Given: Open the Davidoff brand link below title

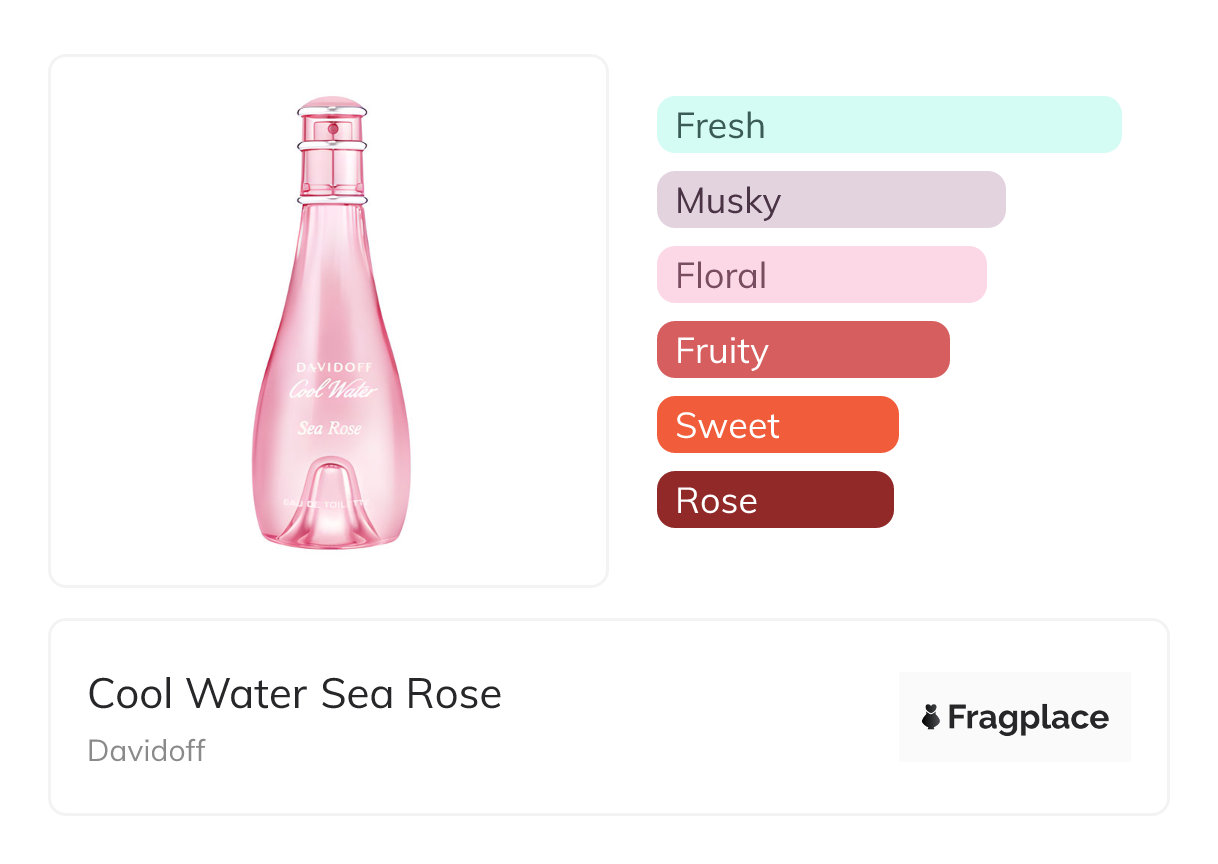Looking at the screenshot, I should [146, 751].
